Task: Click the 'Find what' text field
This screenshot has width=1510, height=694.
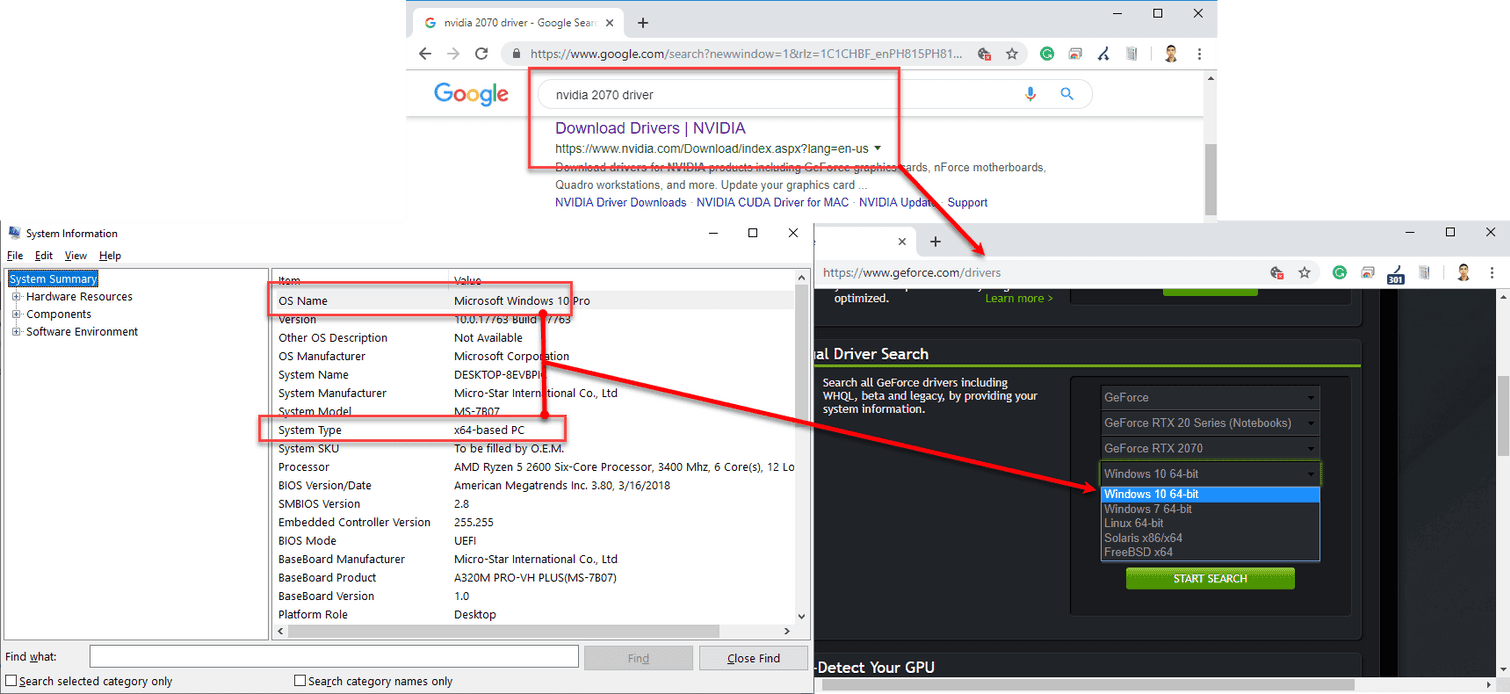Action: [334, 657]
